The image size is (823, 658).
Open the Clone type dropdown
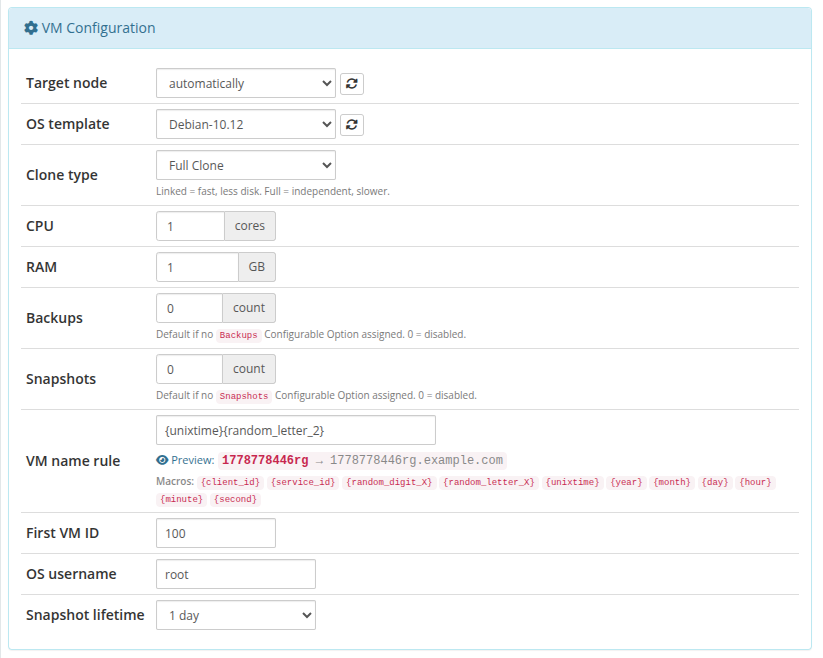246,165
